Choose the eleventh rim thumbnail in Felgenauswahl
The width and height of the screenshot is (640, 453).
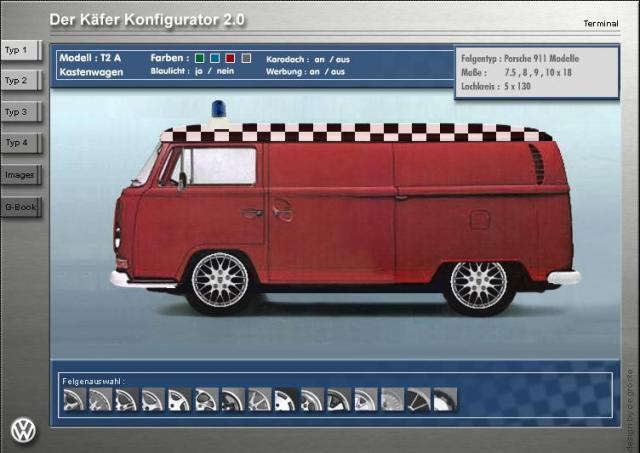pyautogui.click(x=339, y=399)
